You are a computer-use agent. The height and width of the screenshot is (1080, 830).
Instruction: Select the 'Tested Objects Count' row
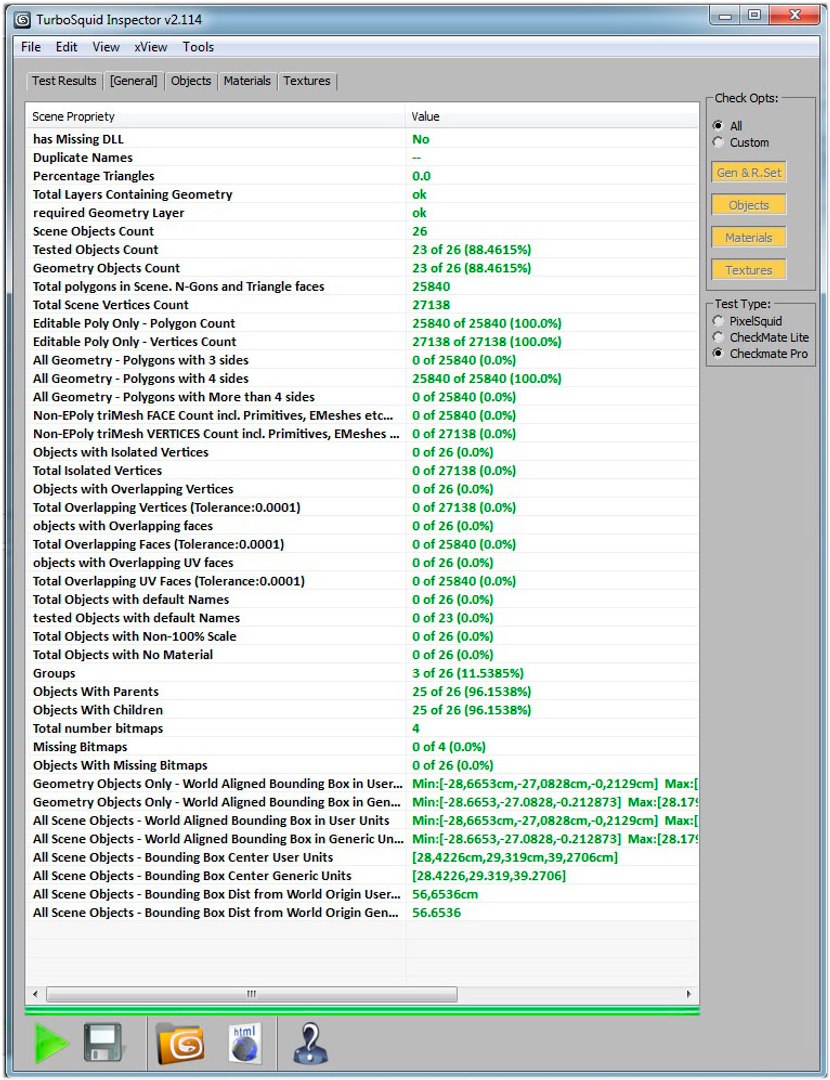[x=362, y=249]
